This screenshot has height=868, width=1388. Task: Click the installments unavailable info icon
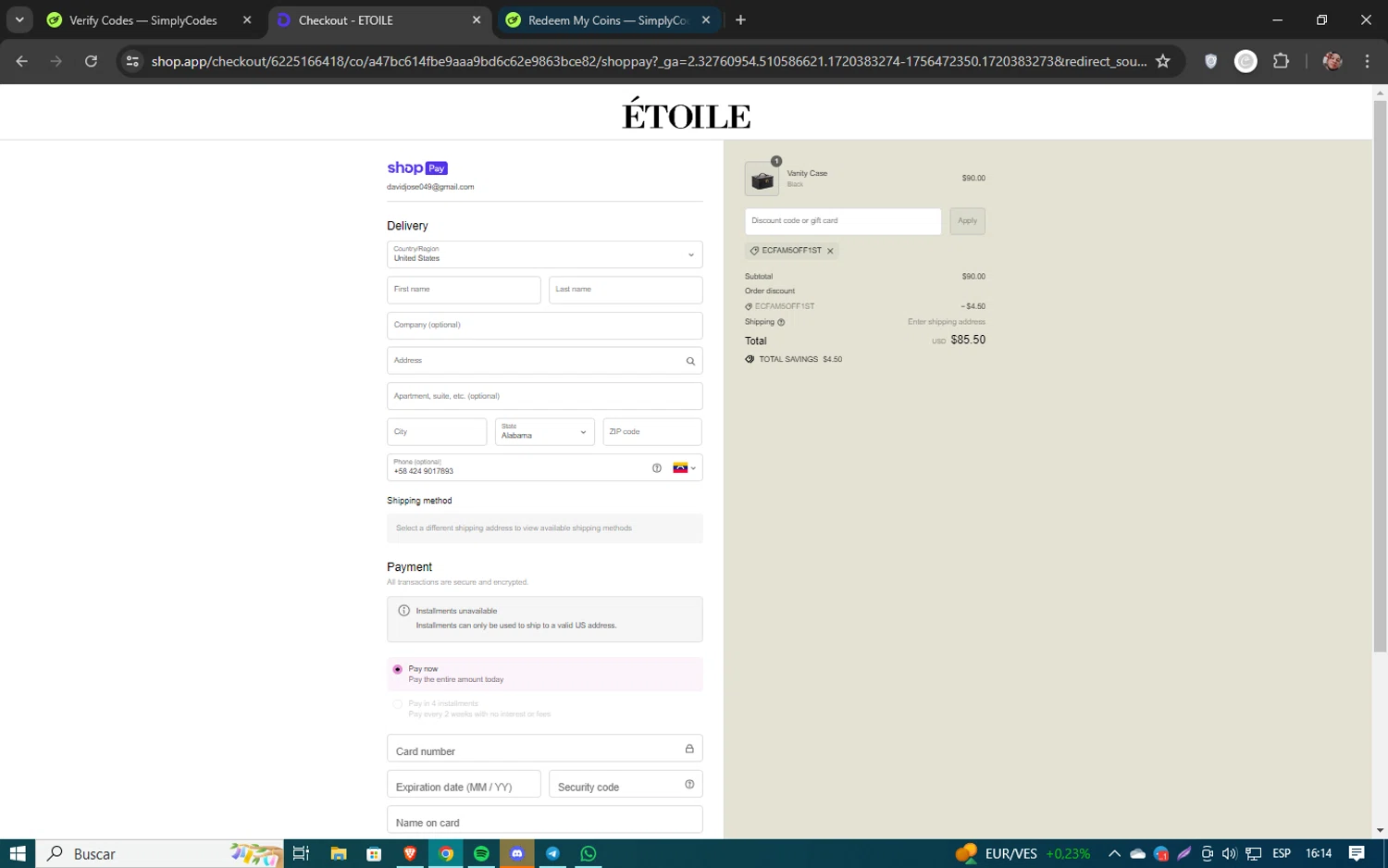pos(403,611)
